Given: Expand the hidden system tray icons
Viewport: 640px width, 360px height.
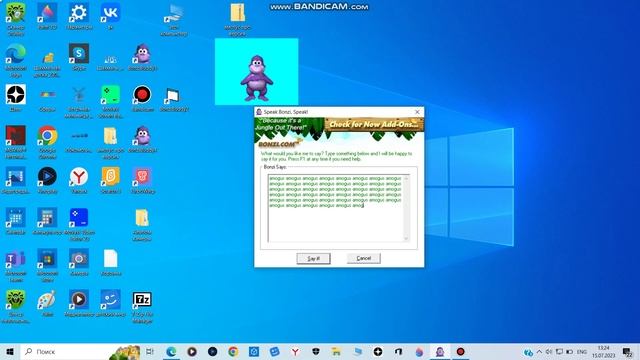Looking at the screenshot, I should [x=539, y=351].
